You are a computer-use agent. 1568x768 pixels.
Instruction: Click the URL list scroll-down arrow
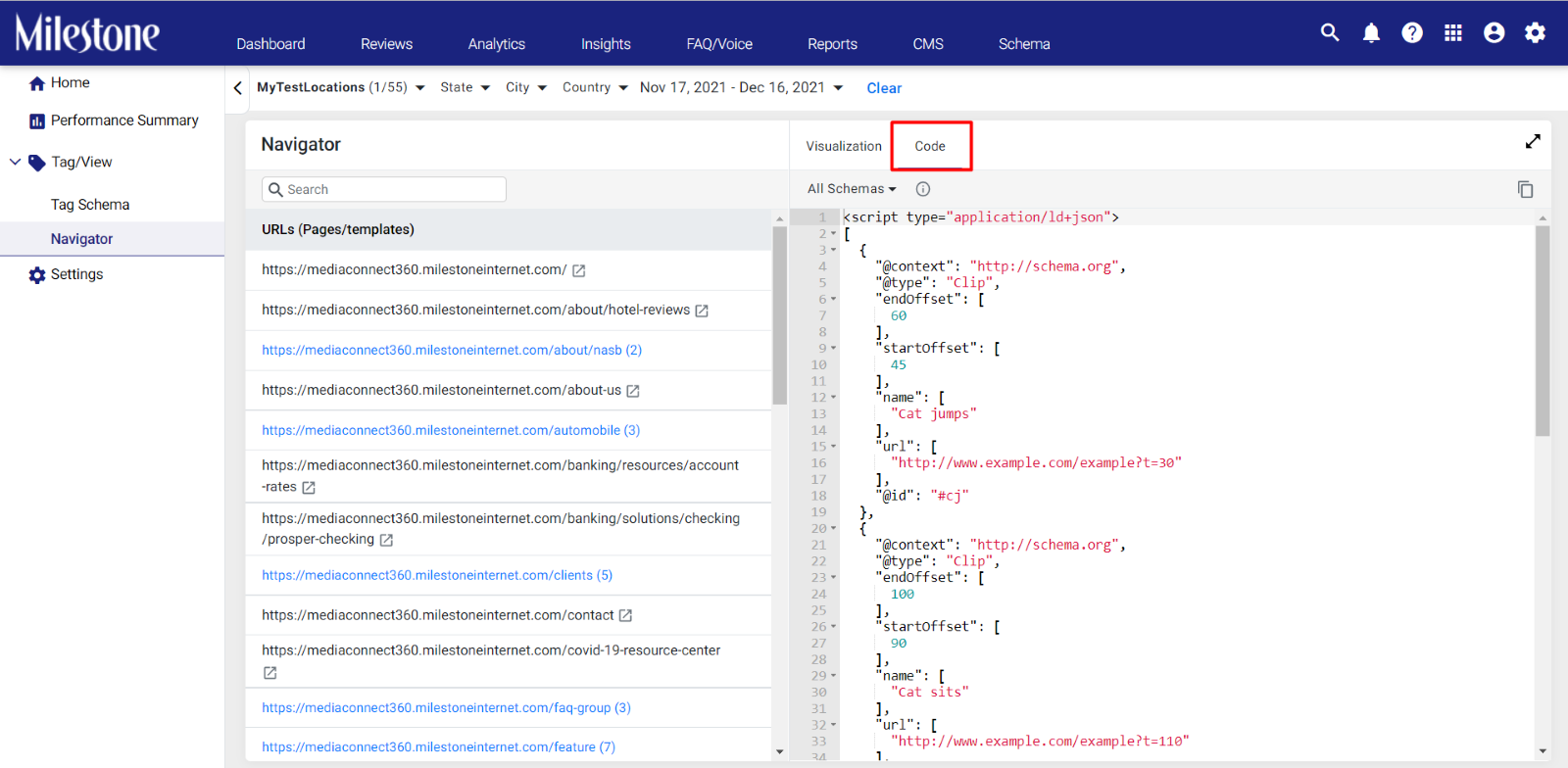tap(780, 751)
